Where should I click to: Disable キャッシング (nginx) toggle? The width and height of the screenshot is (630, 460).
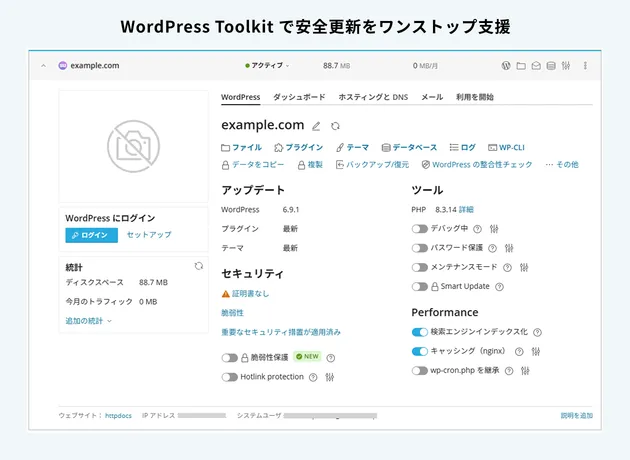420,351
